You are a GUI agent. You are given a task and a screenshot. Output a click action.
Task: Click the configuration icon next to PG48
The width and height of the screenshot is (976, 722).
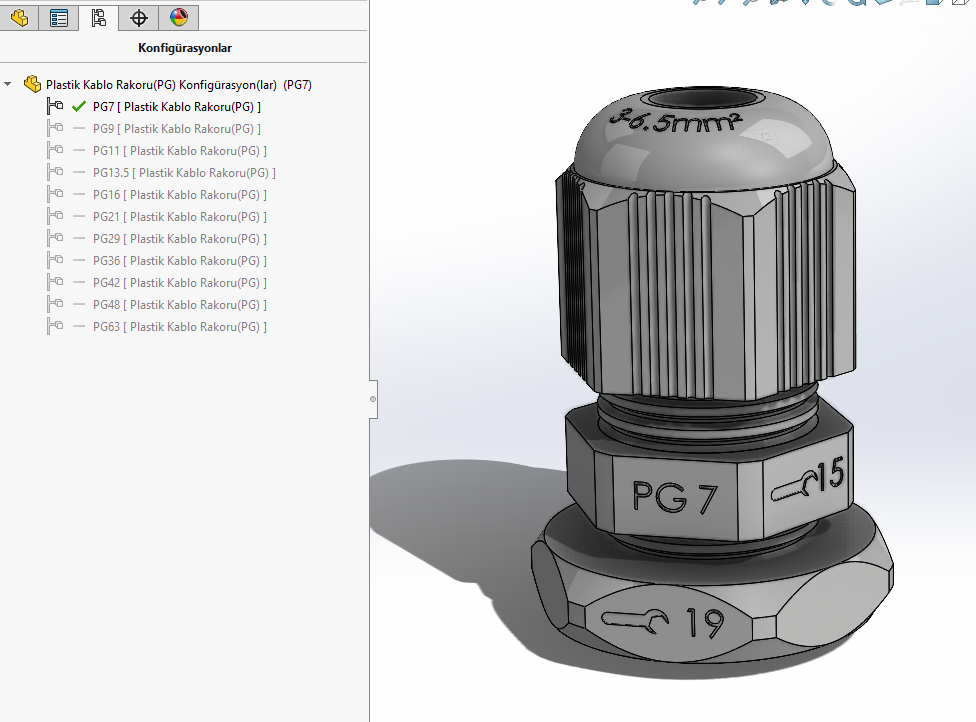[x=55, y=304]
